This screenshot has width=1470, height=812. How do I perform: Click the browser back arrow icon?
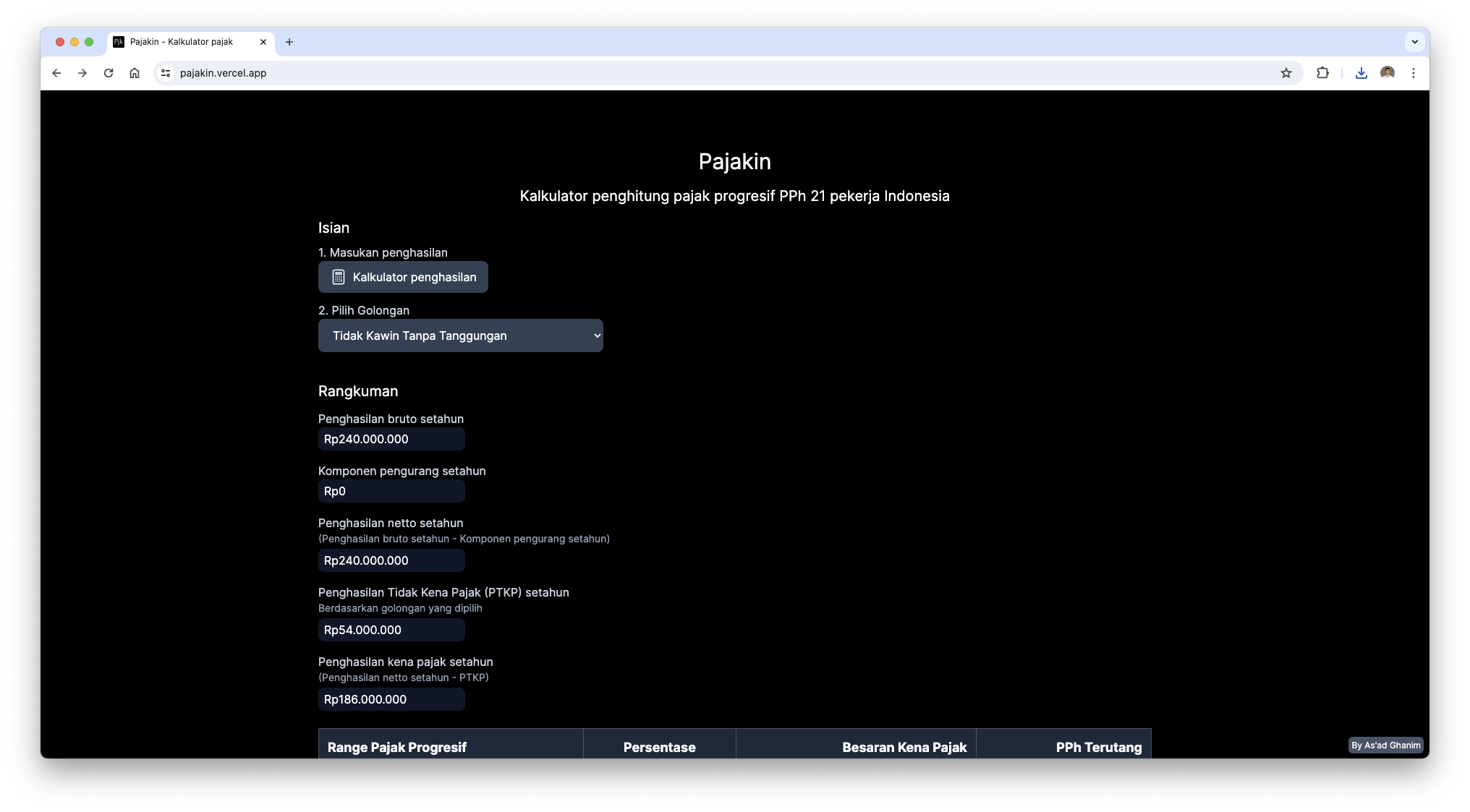tap(56, 73)
